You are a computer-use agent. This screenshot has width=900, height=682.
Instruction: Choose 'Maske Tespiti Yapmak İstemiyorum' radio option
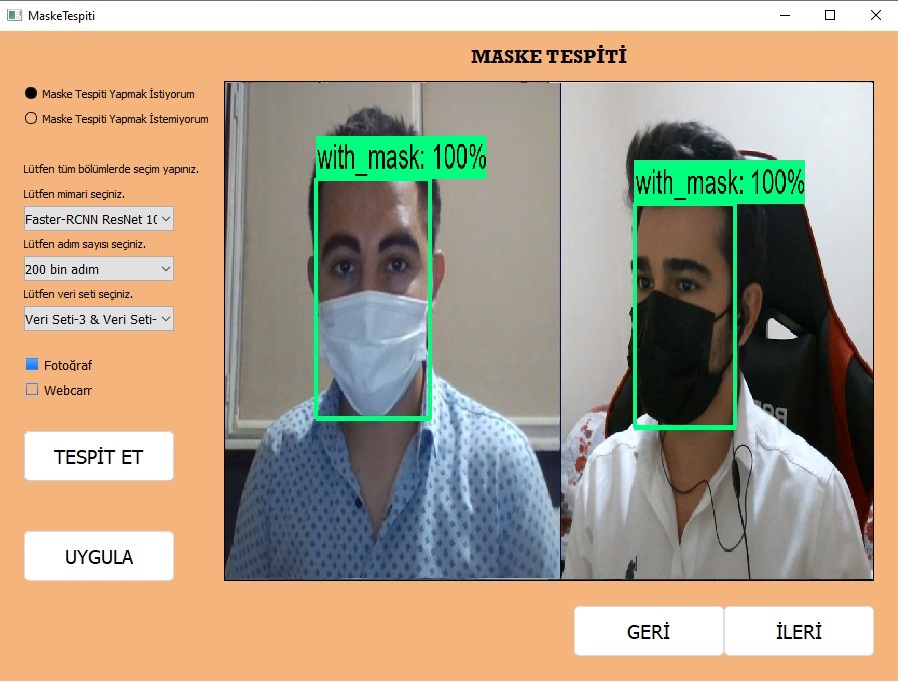31,119
